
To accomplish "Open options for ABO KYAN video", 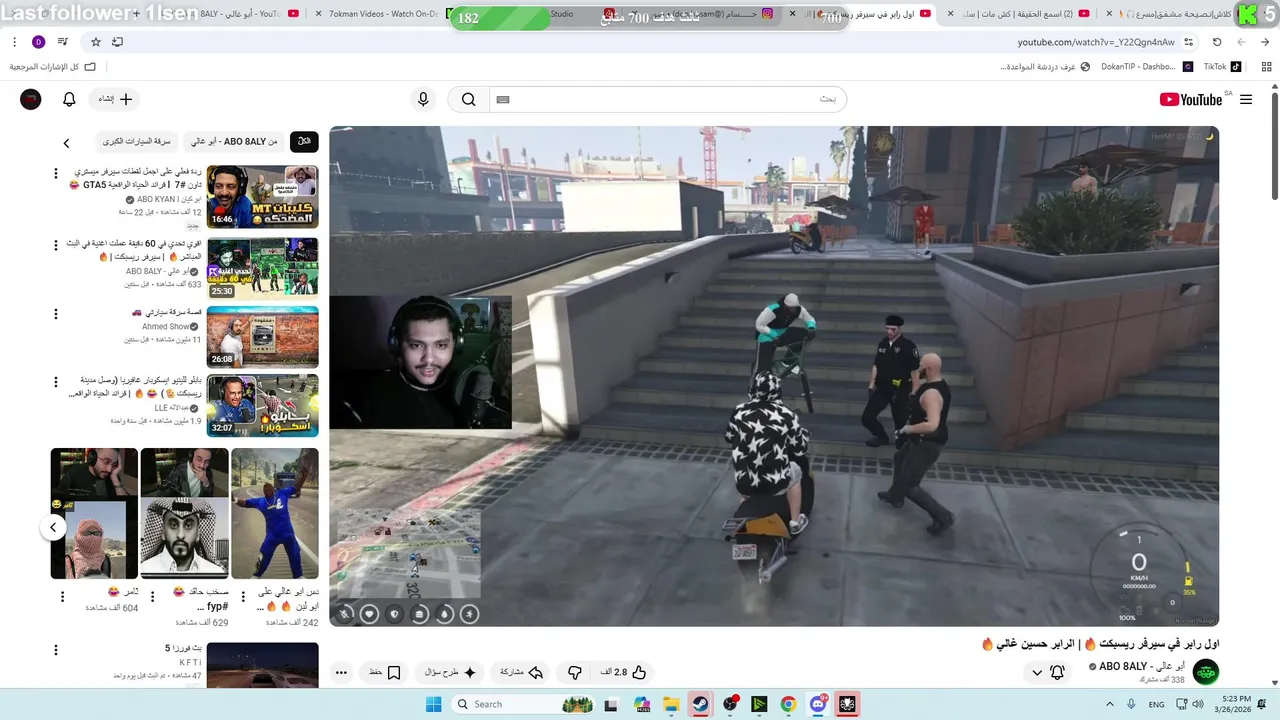I will tap(57, 173).
